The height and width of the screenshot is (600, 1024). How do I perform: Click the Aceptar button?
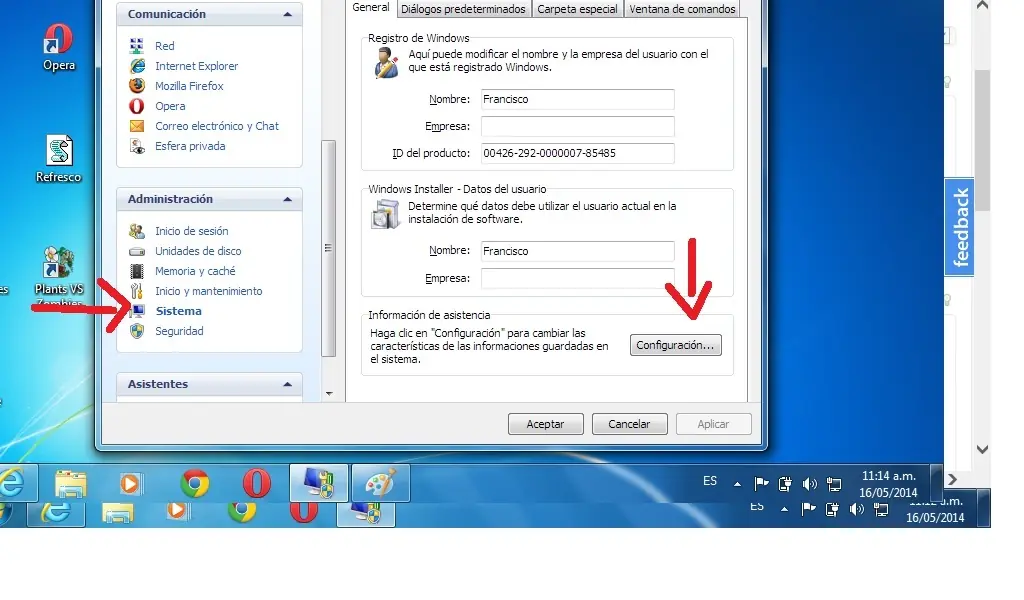click(545, 424)
